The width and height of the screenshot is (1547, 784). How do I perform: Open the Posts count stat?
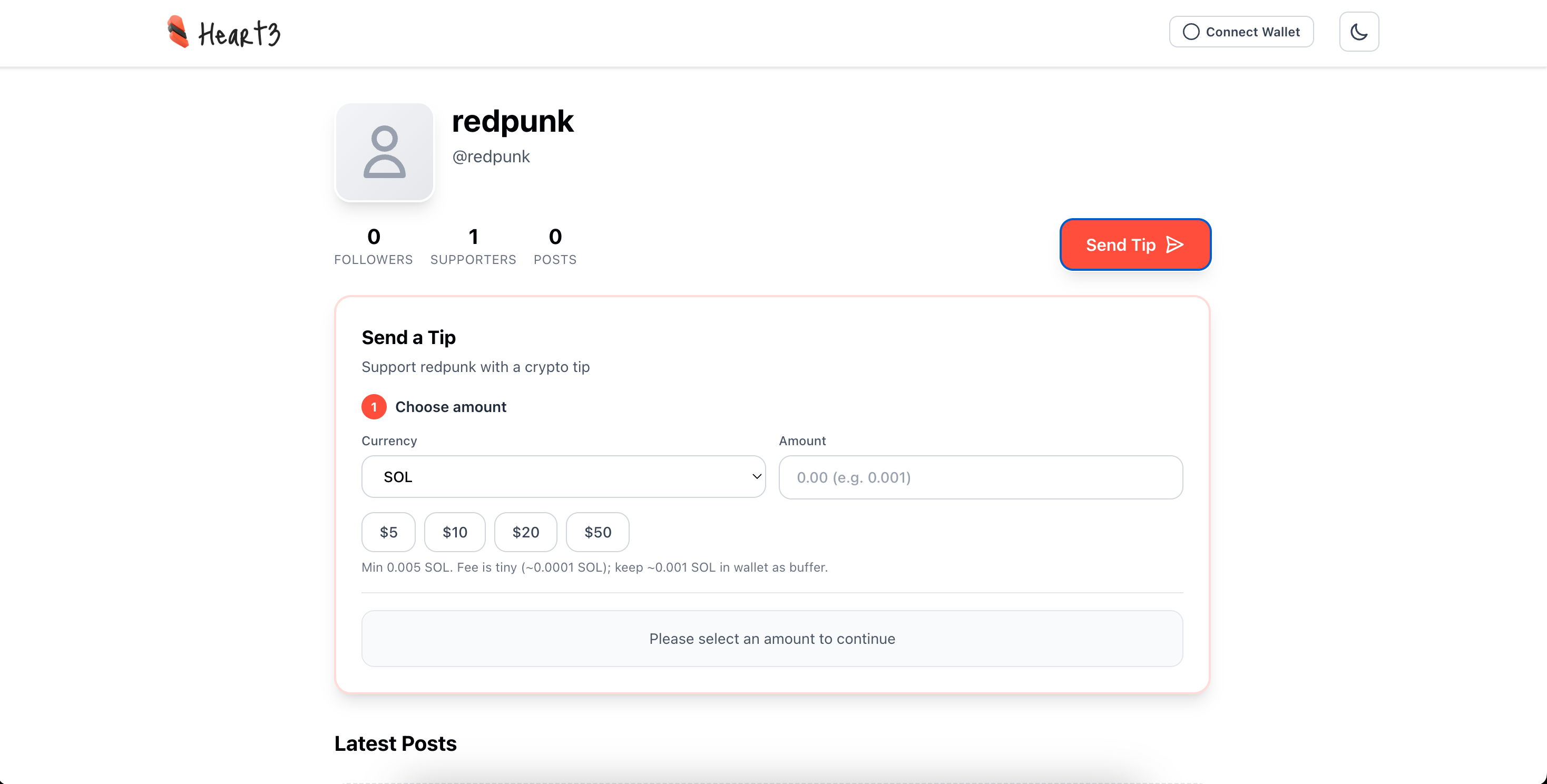click(555, 246)
